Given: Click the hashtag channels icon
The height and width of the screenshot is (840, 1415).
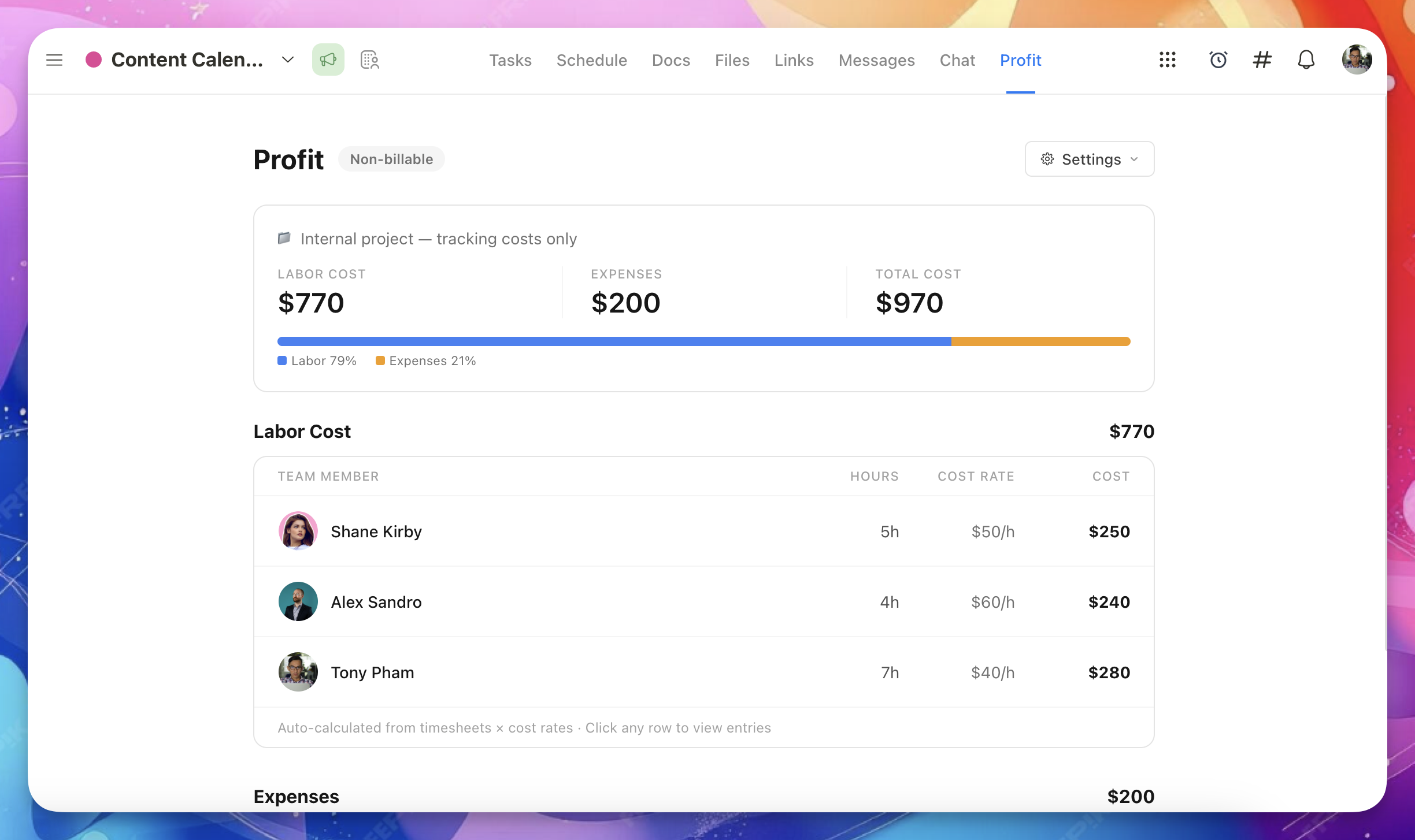Looking at the screenshot, I should click(x=1262, y=60).
